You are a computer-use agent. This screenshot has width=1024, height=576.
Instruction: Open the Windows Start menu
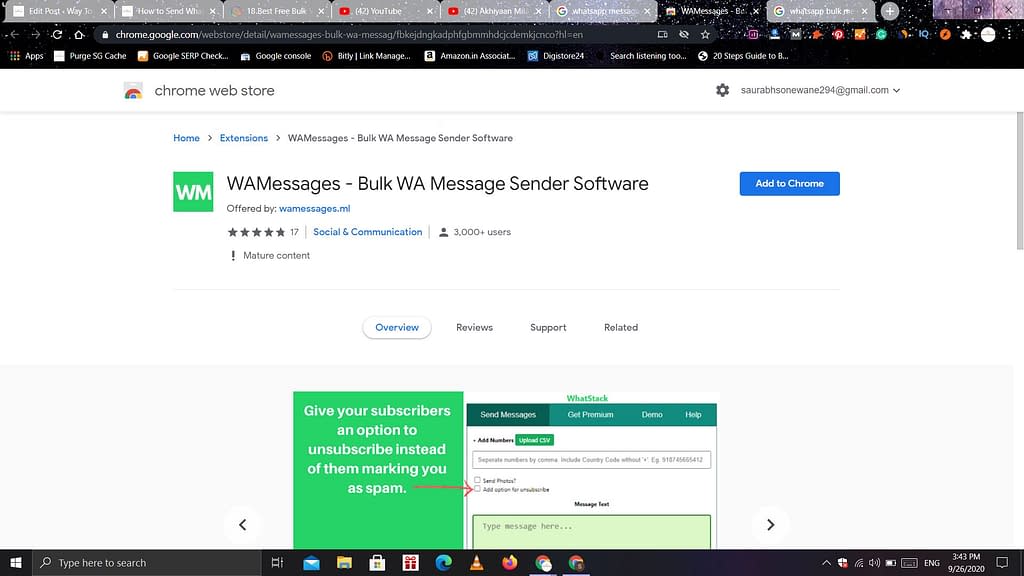pos(16,562)
